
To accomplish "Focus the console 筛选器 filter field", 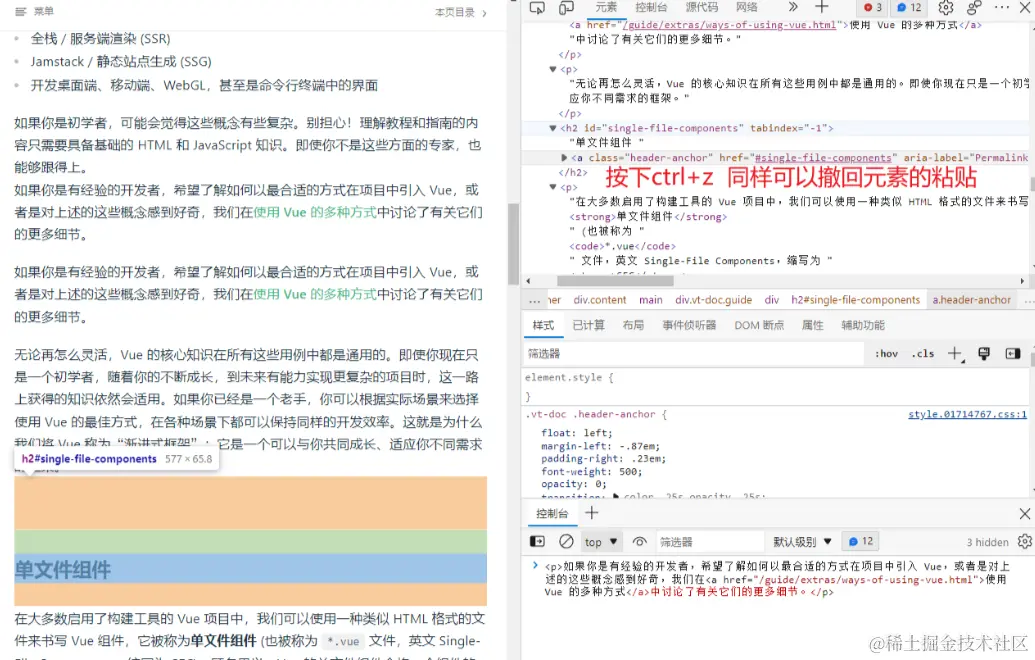I will click(x=710, y=542).
